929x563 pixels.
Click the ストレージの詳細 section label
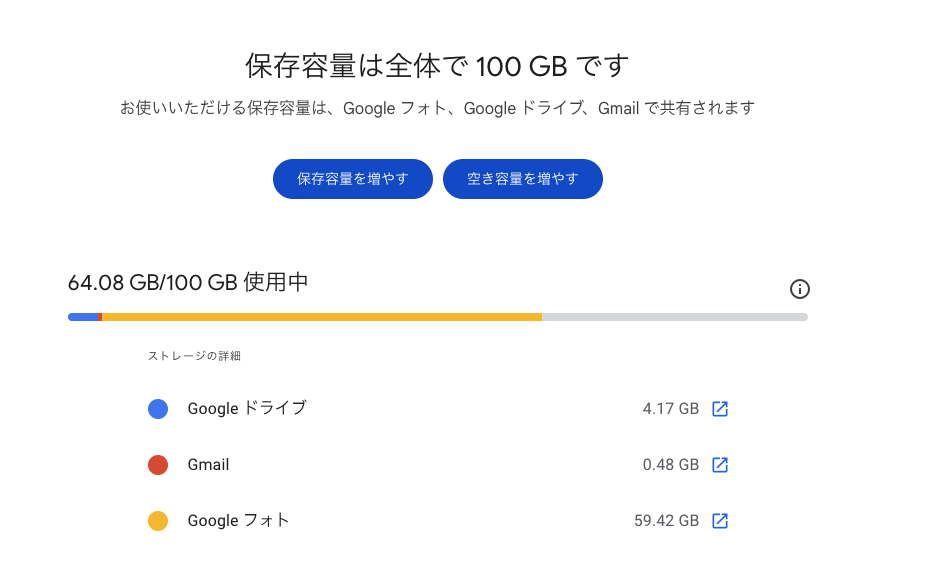click(x=194, y=356)
